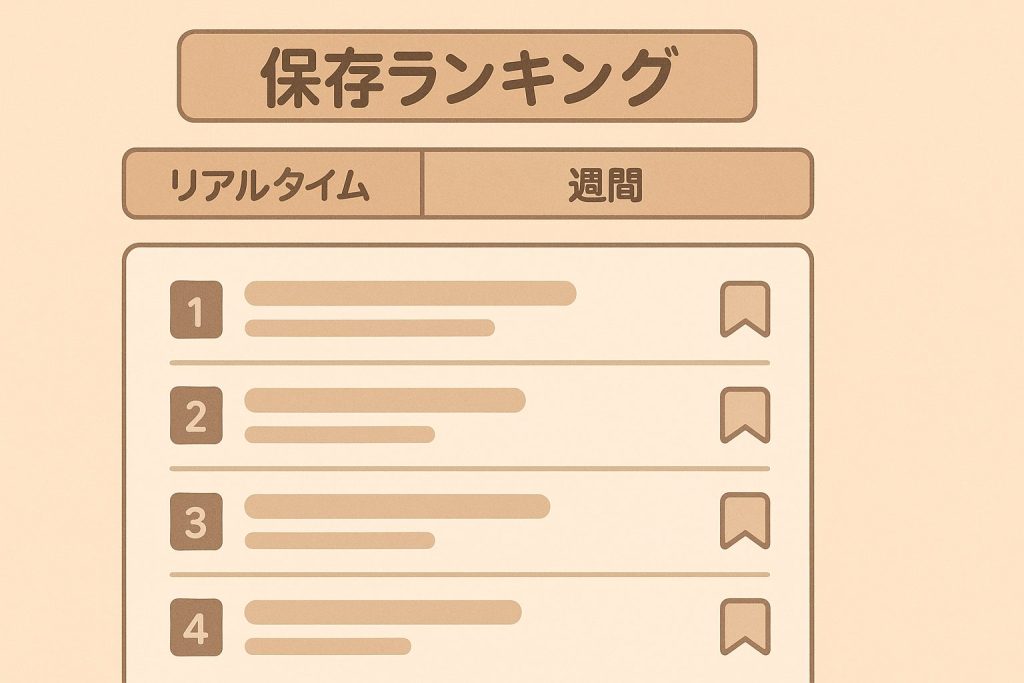The image size is (1024, 683).
Task: Save the rank 4 item with bookmark
Action: (745, 626)
